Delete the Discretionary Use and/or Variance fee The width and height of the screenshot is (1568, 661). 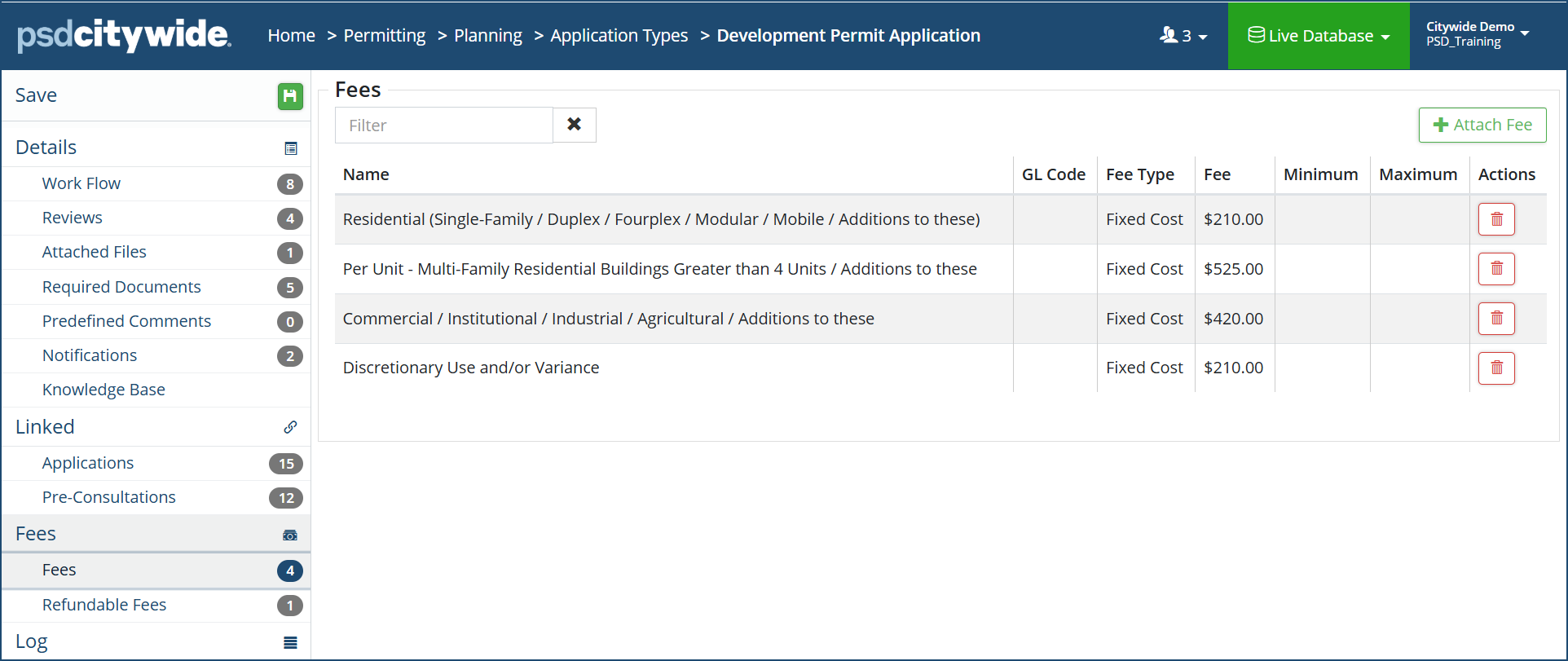tap(1496, 368)
